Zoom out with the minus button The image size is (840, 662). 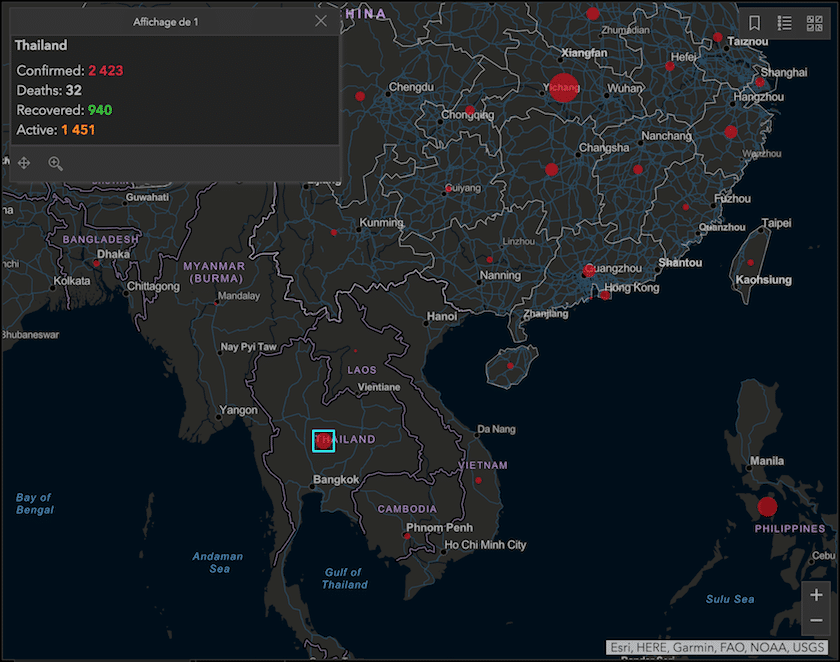click(x=816, y=621)
